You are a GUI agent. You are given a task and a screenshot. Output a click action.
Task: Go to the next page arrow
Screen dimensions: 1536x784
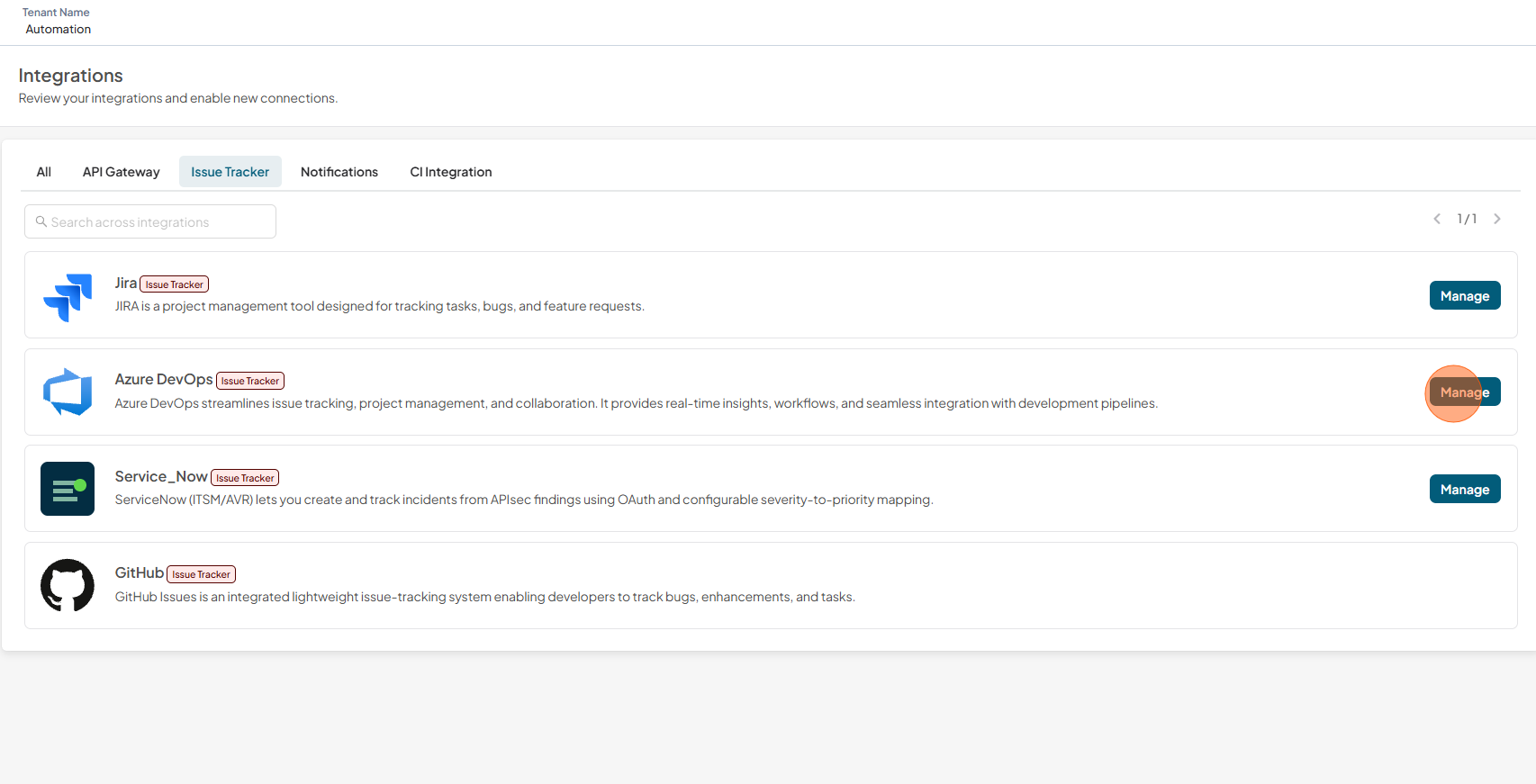[x=1497, y=219]
